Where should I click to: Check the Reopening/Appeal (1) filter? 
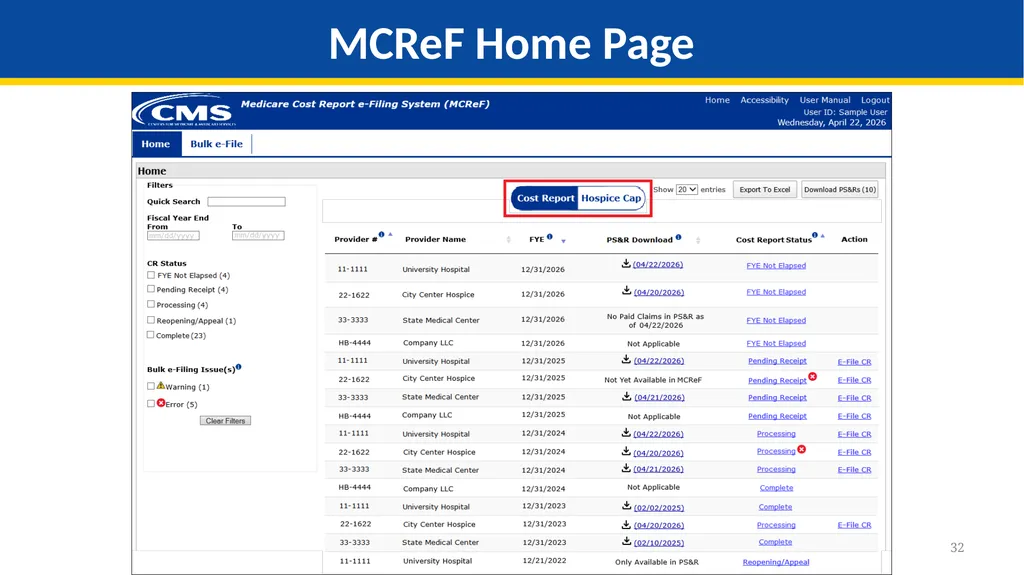pyautogui.click(x=151, y=320)
